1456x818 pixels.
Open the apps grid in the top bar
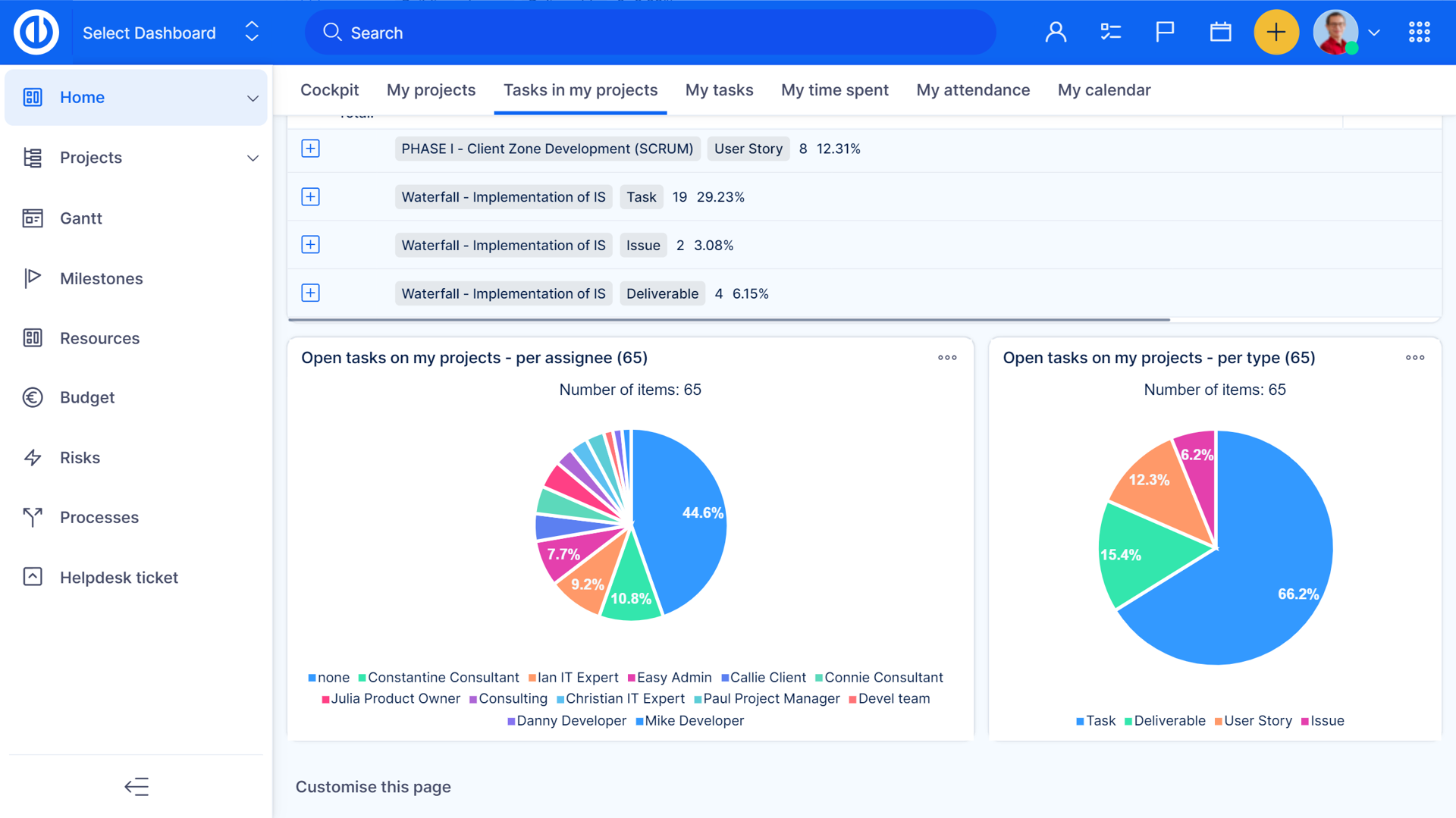(1419, 32)
